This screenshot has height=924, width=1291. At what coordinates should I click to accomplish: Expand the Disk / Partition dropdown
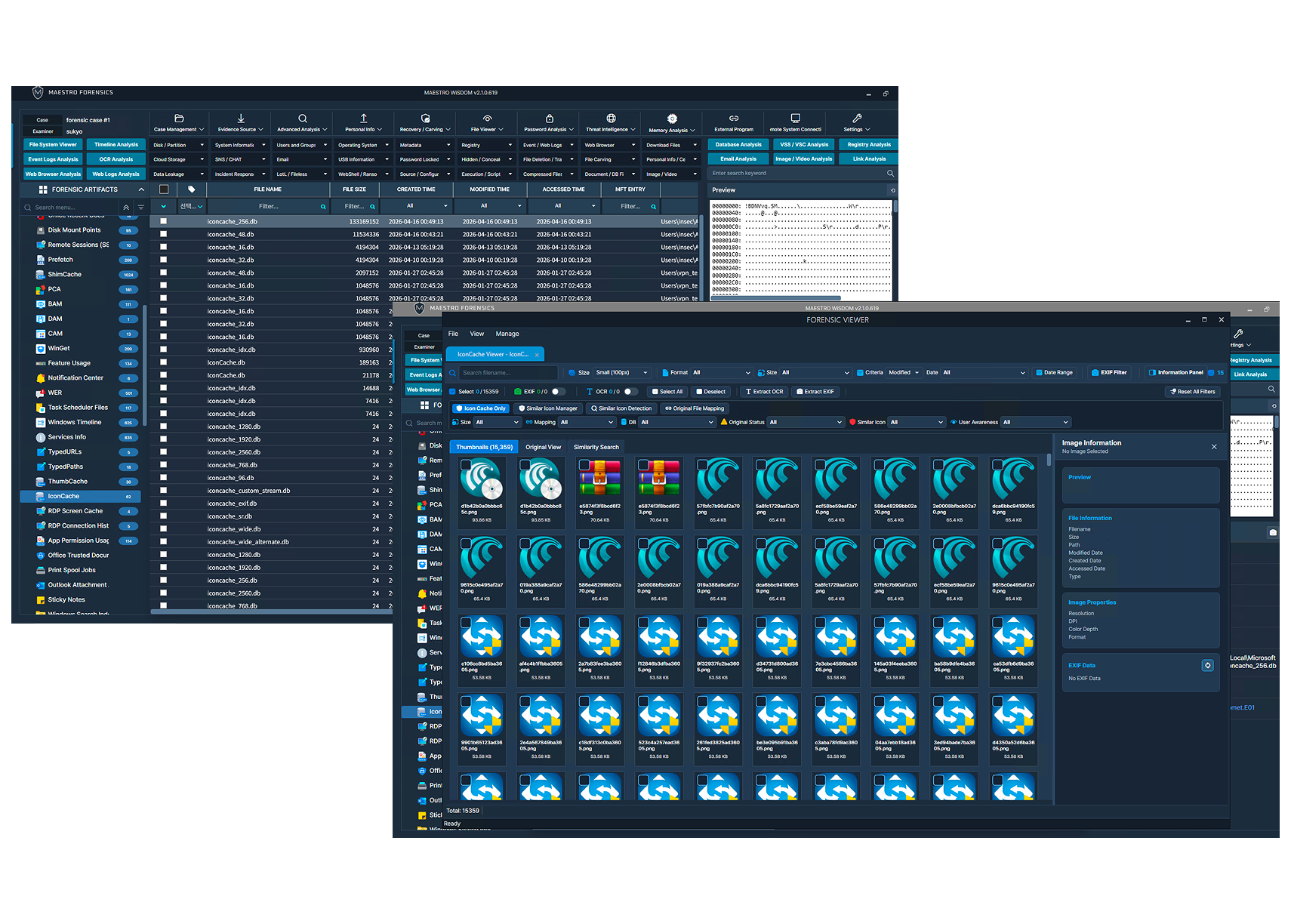click(179, 145)
